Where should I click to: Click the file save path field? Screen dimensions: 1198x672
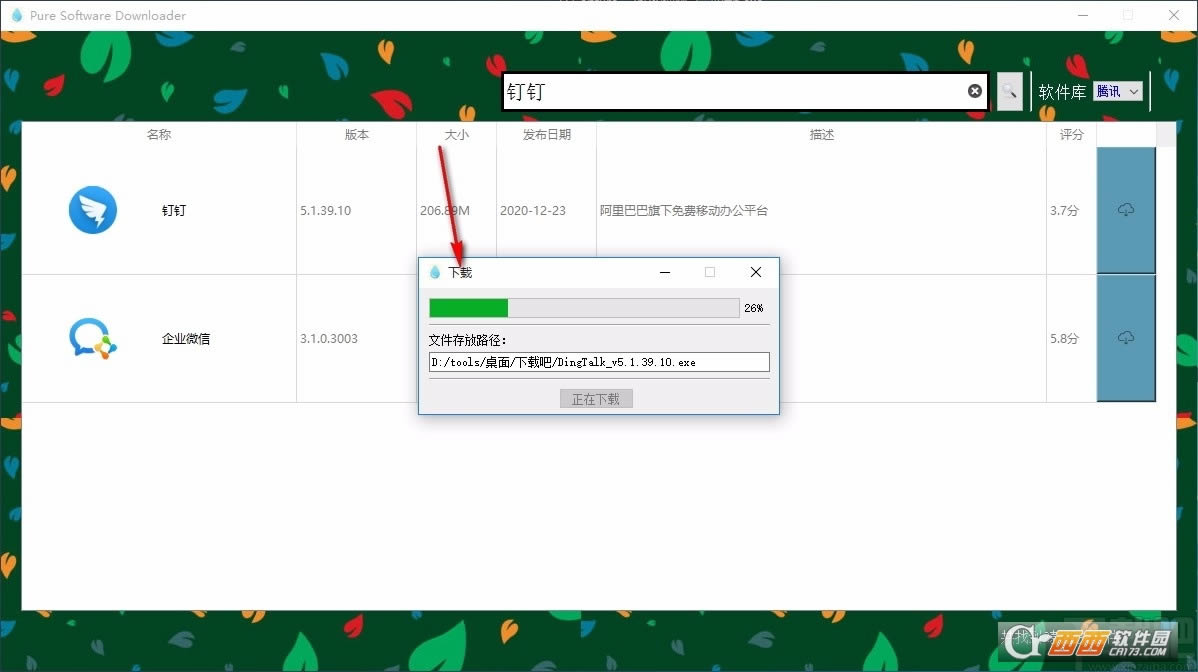(599, 362)
